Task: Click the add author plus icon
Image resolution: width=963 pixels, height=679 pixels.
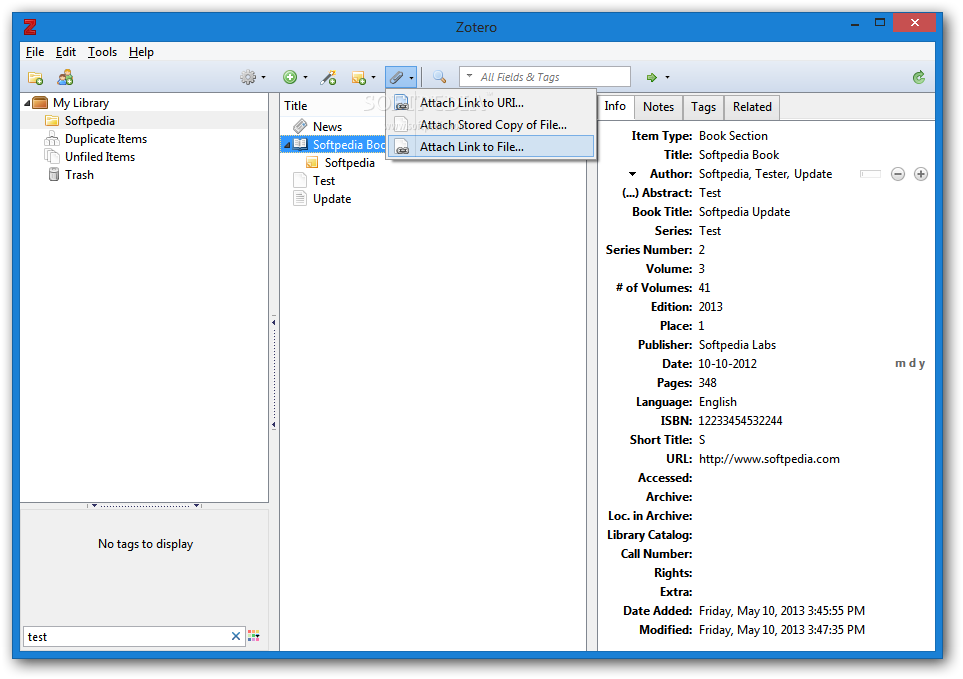Action: [x=921, y=174]
